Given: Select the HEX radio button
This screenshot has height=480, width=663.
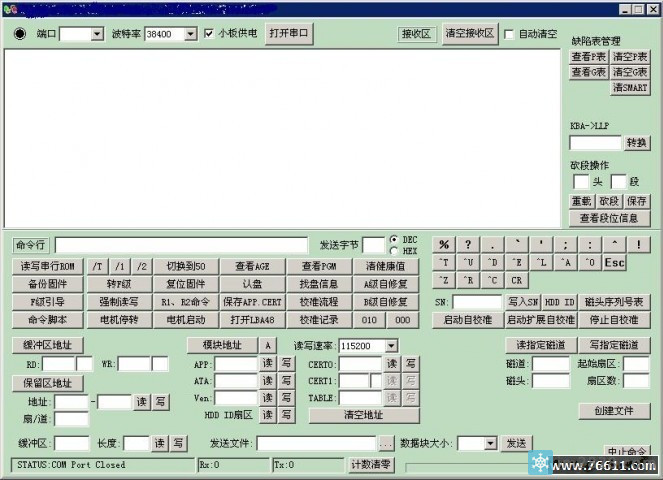Looking at the screenshot, I should pyautogui.click(x=393, y=251).
